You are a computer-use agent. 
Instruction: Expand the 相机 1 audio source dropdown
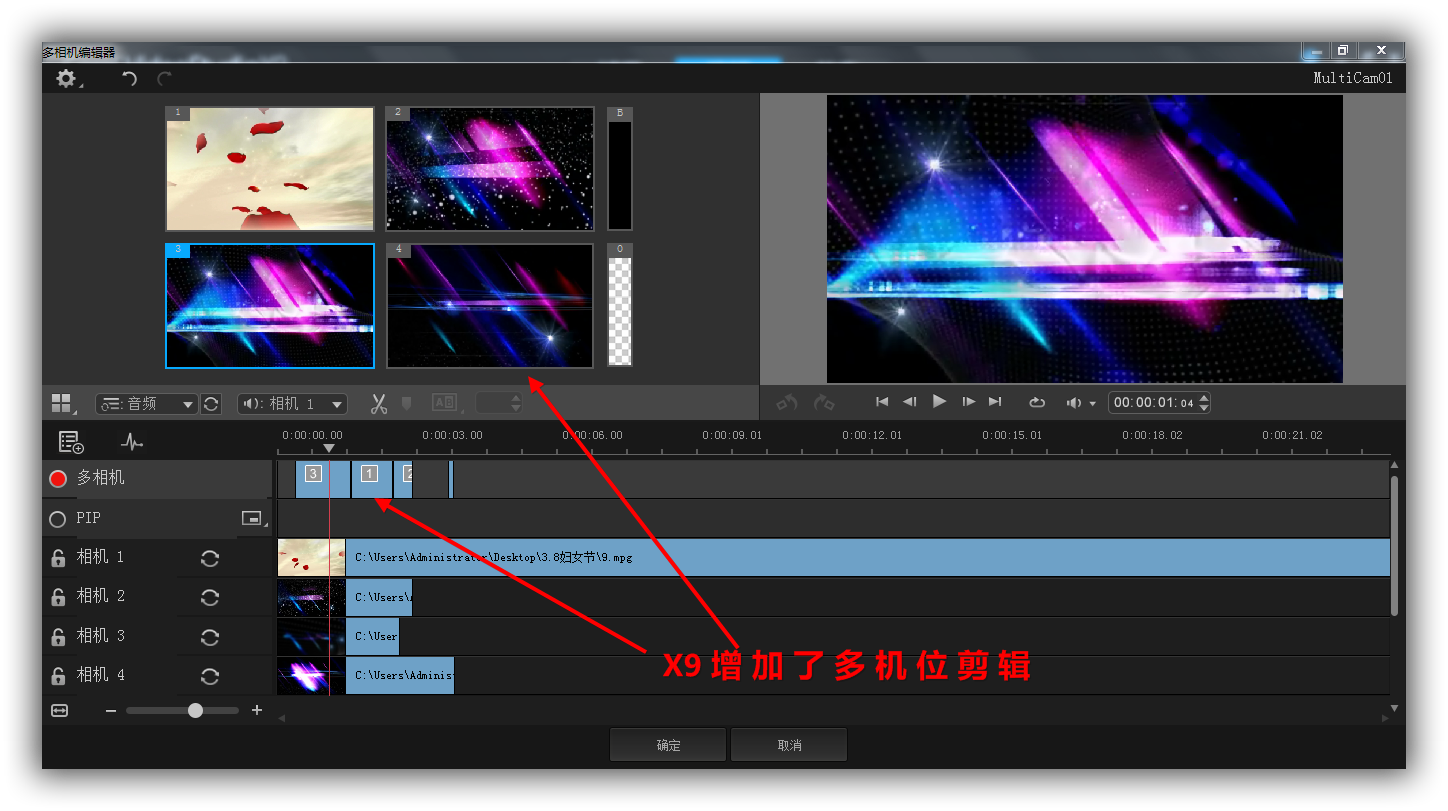[292, 404]
